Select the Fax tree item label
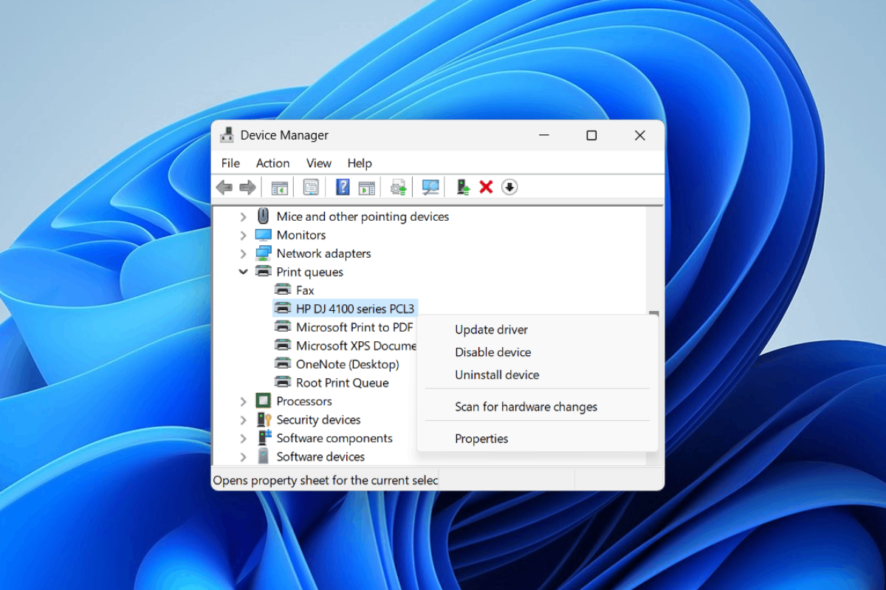886x590 pixels. coord(305,290)
